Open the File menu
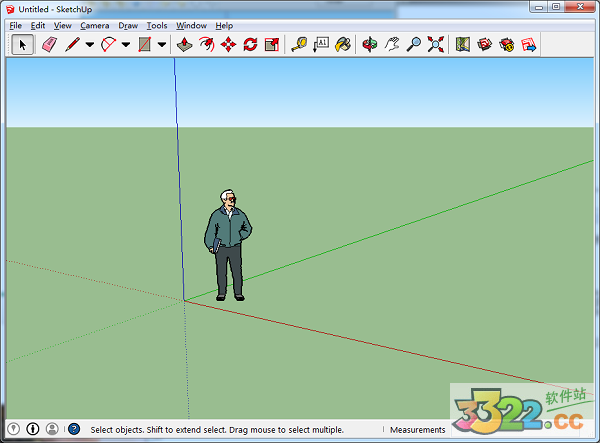The height and width of the screenshot is (443, 600). coord(16,26)
